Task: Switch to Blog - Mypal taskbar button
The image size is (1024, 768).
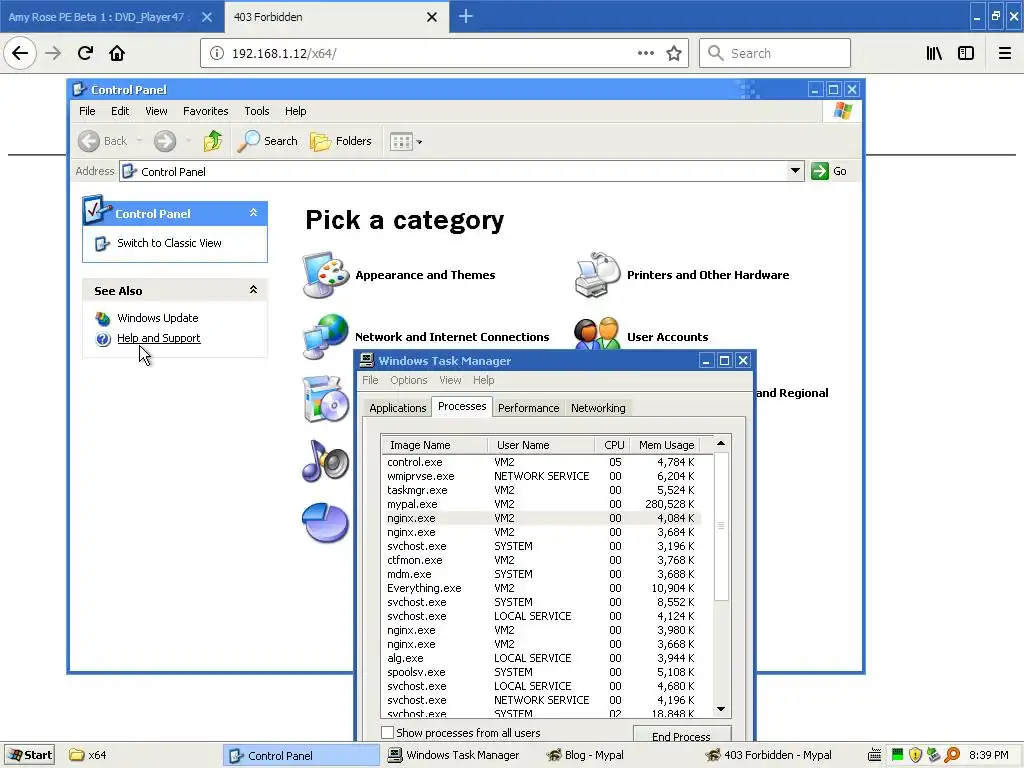Action: 585,756
